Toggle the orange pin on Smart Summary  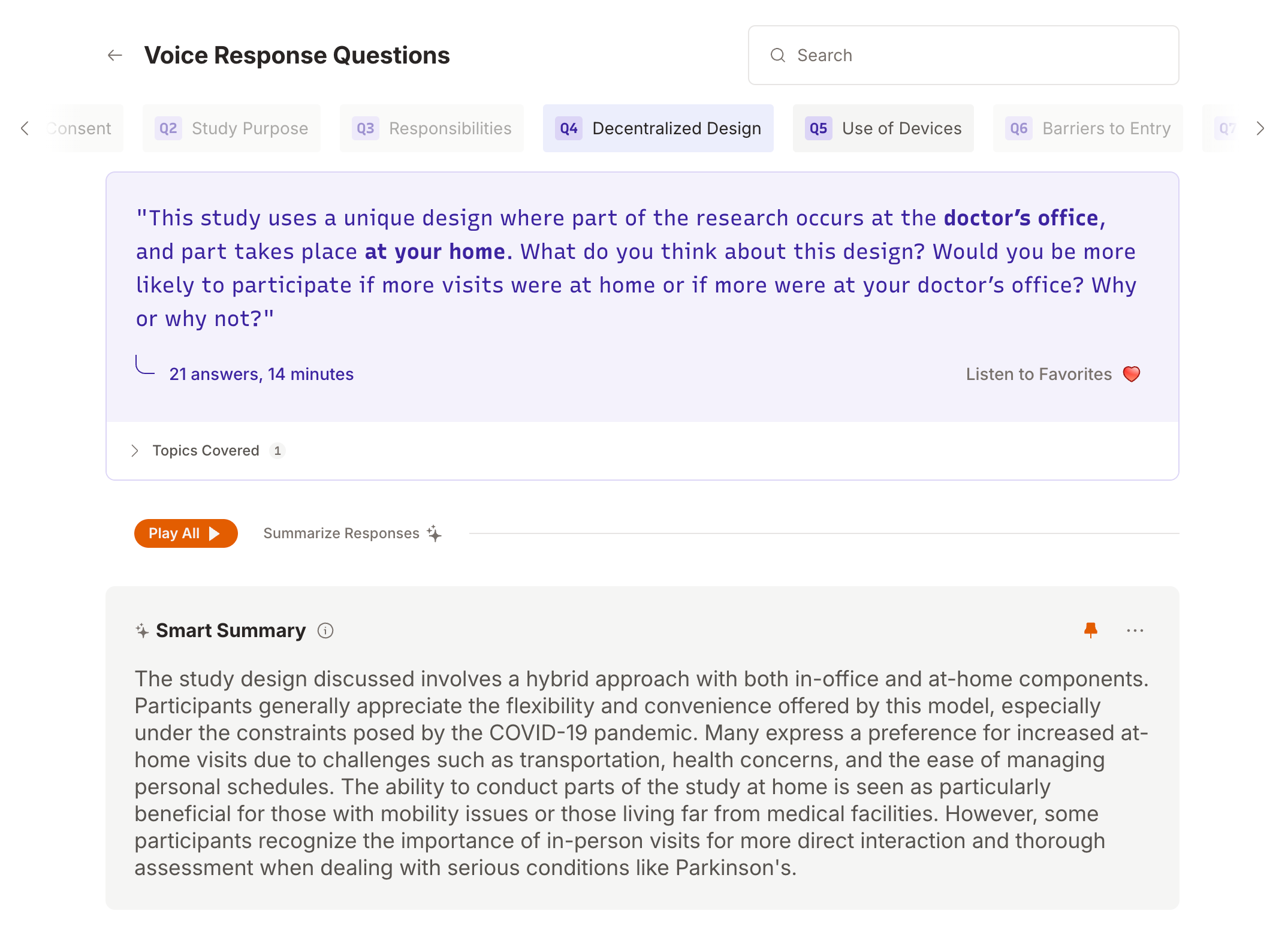click(x=1090, y=630)
